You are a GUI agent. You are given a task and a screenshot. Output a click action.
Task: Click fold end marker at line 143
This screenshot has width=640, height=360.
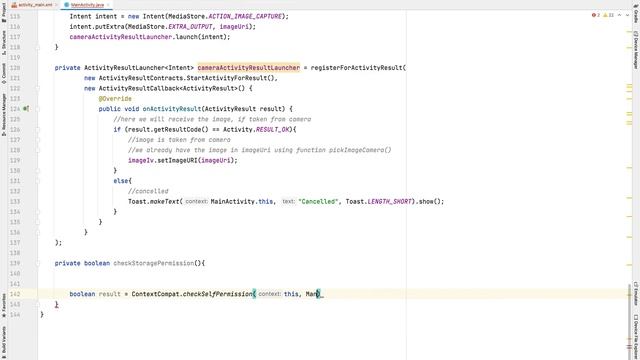pyautogui.click(x=38, y=304)
